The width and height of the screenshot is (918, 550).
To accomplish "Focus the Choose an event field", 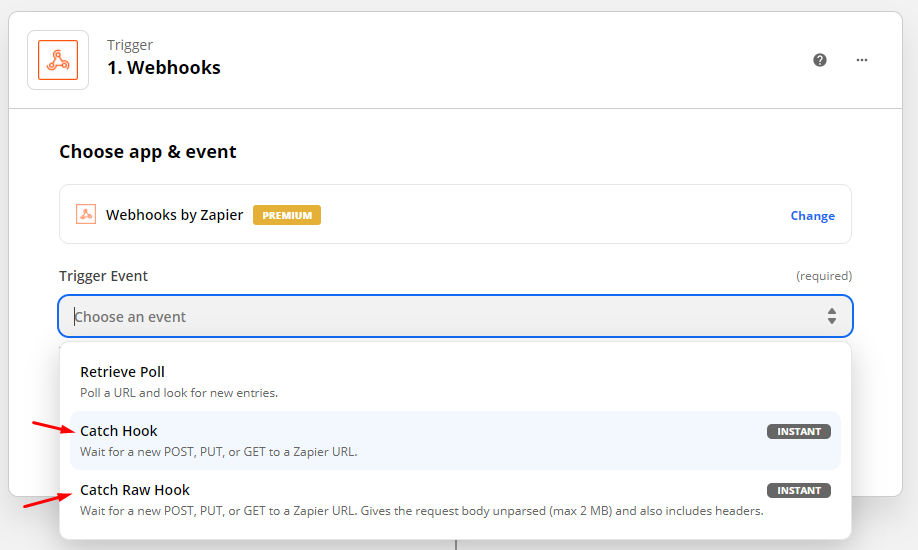I will tap(455, 316).
